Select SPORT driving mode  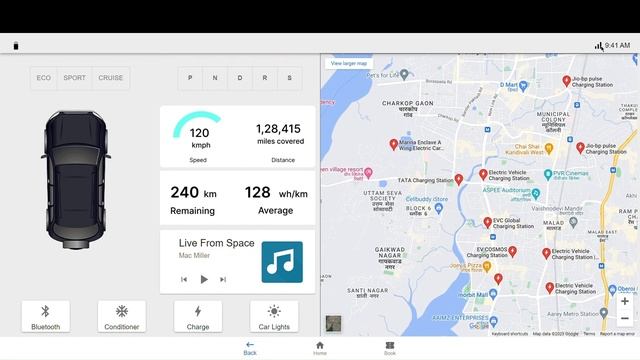click(74, 78)
